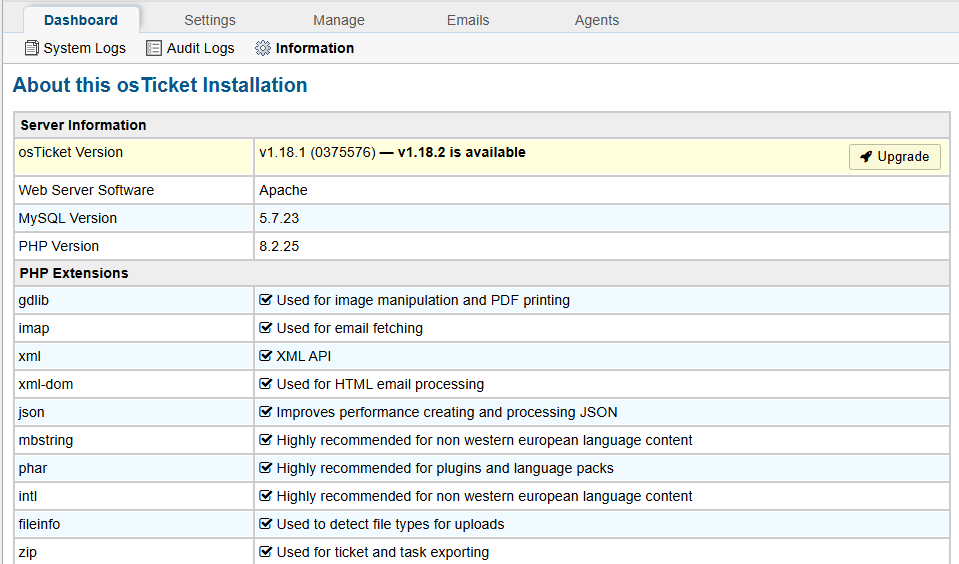The image size is (959, 564).
Task: Click the Upgrade button text
Action: [903, 157]
